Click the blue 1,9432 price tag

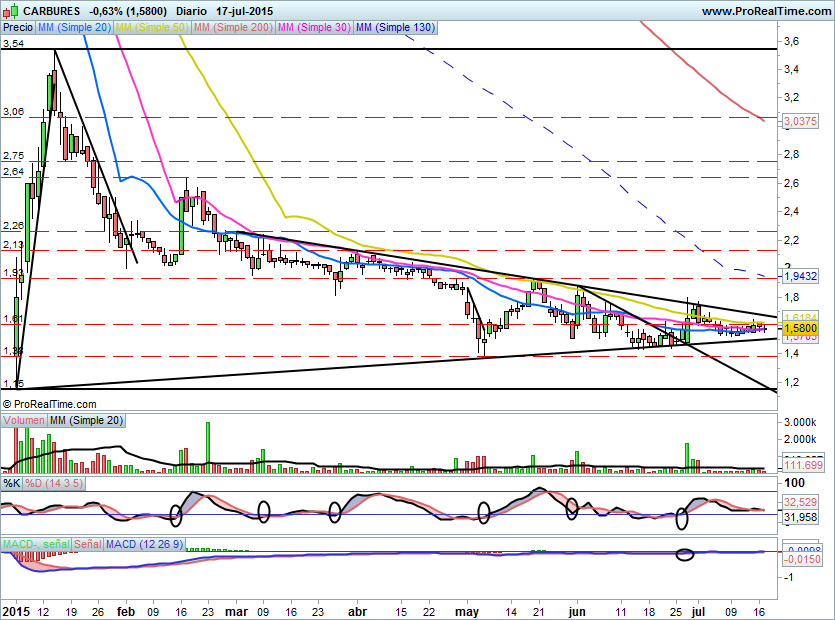click(x=800, y=275)
